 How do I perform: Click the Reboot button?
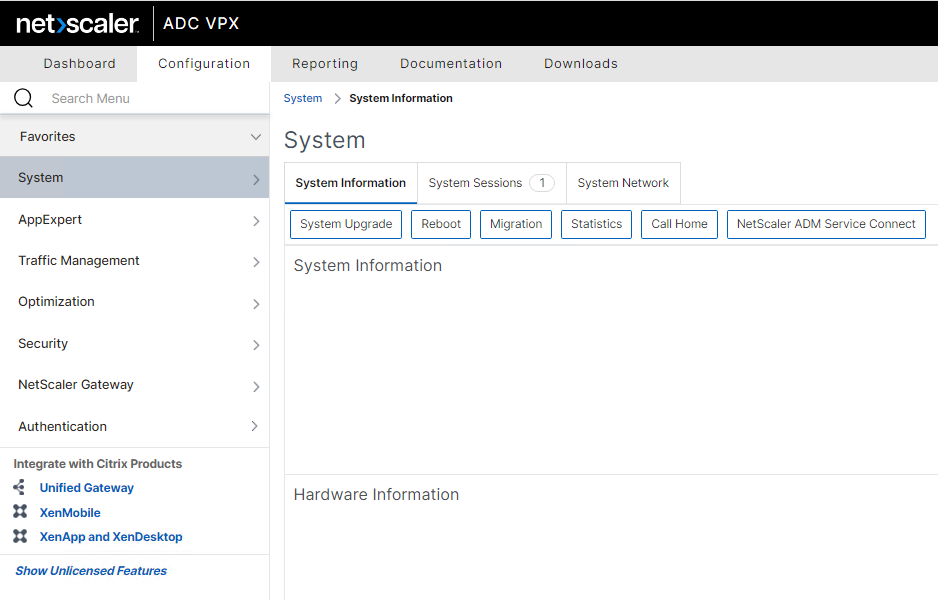point(441,224)
